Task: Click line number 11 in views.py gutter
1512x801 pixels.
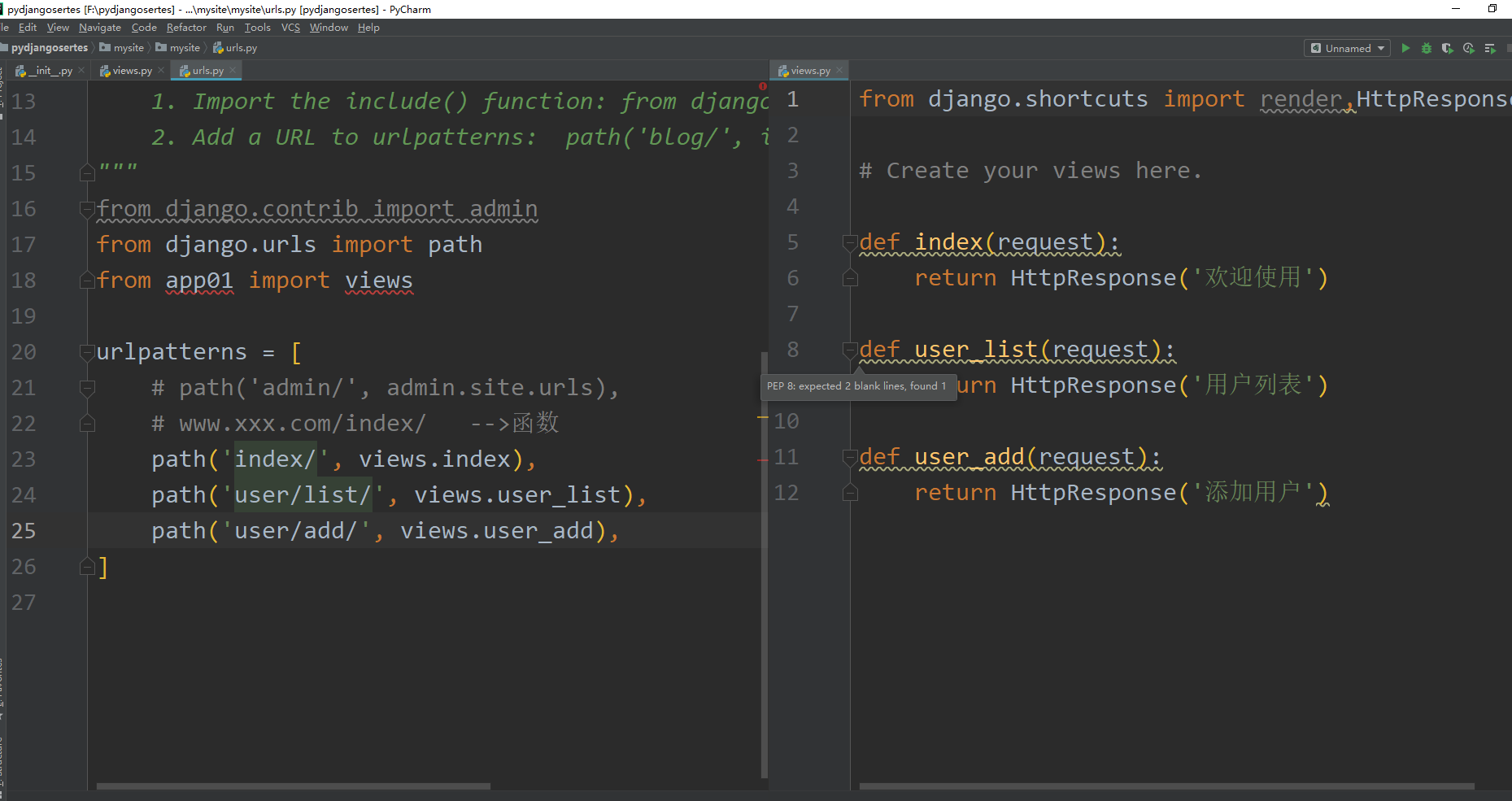Action: (786, 457)
